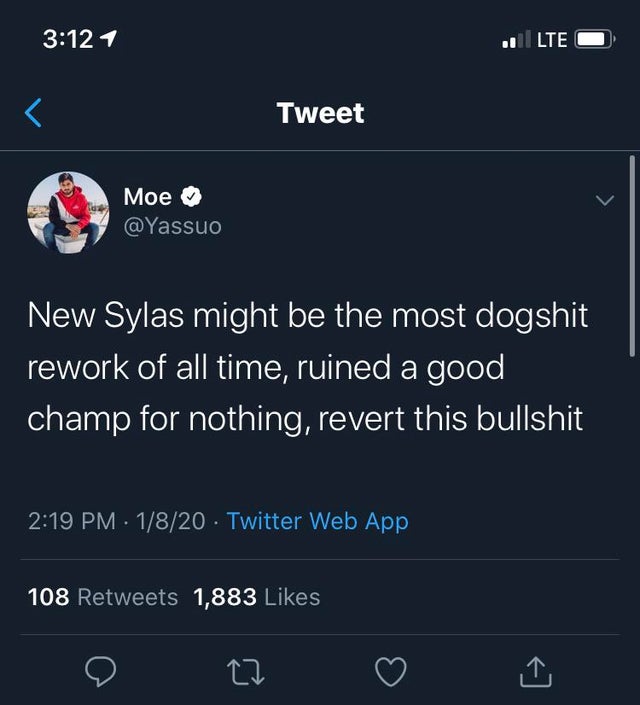This screenshot has height=705, width=640.
Task: Tap the tweet text about New Sylas
Action: pyautogui.click(x=307, y=367)
